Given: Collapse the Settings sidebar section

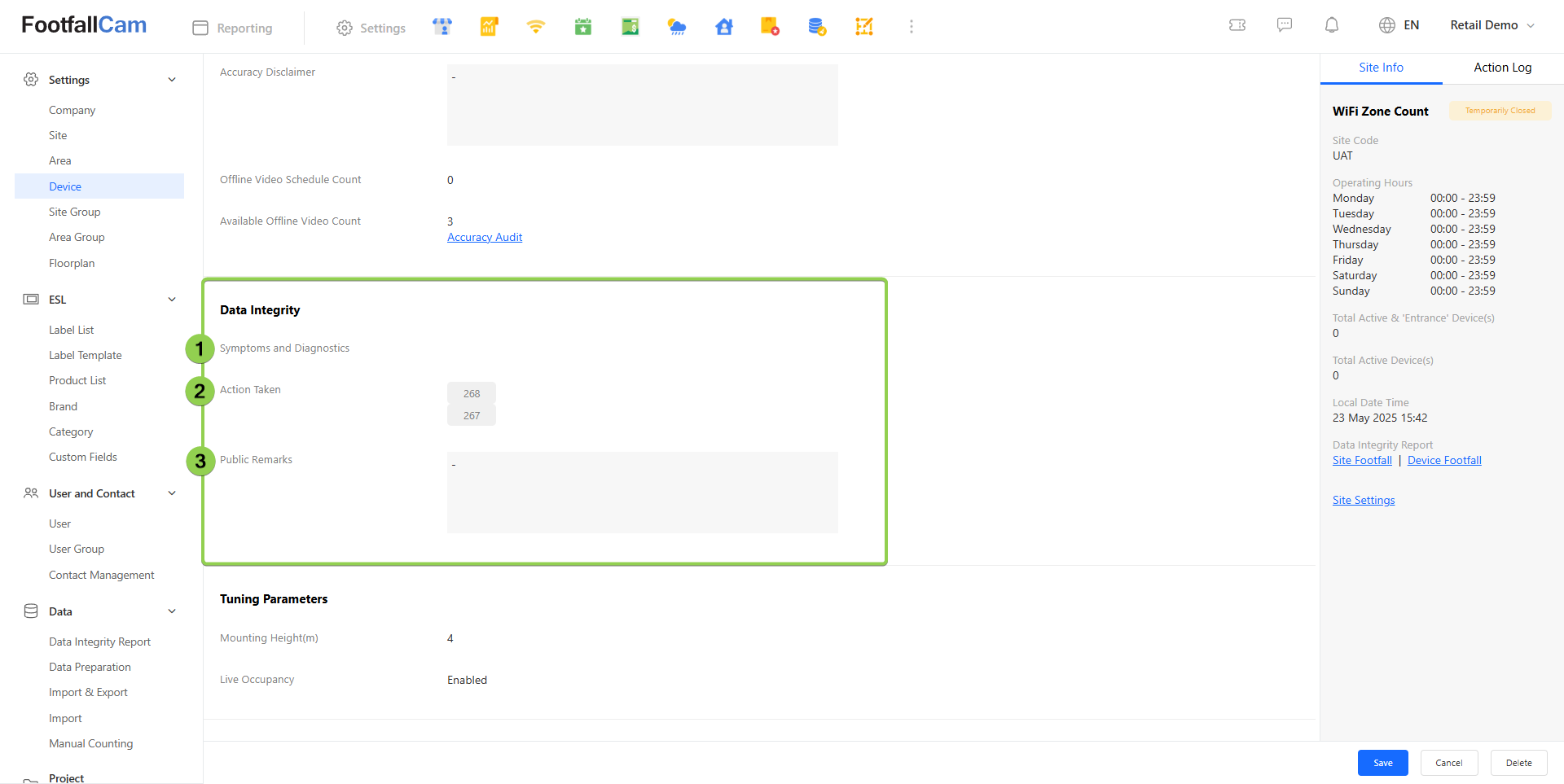Looking at the screenshot, I should point(172,80).
